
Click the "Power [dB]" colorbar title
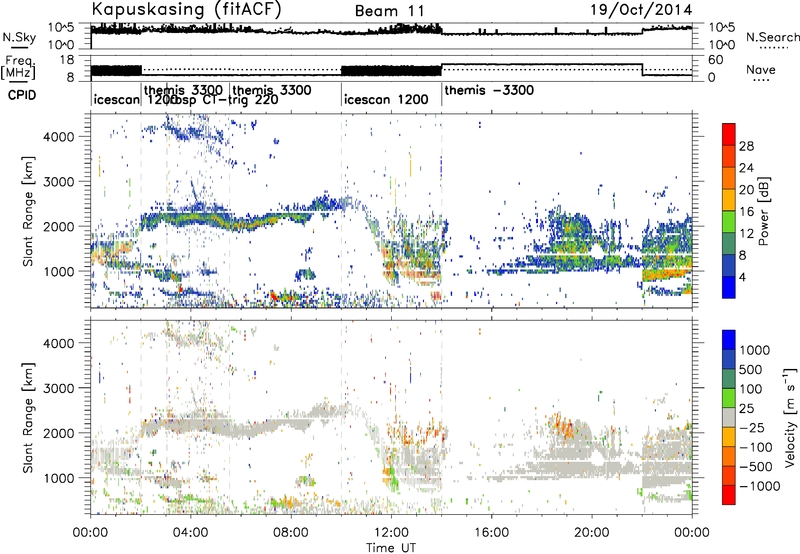tap(763, 211)
